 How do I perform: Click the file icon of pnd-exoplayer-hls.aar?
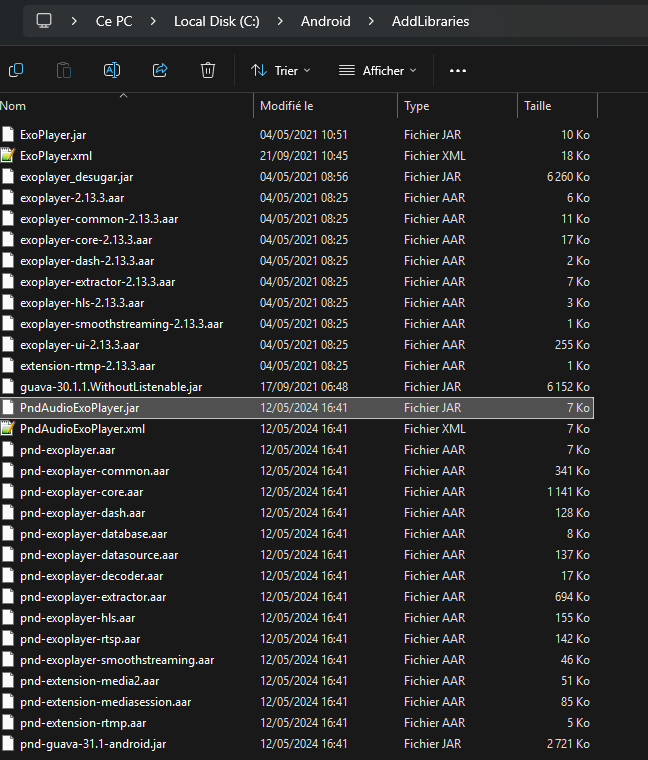[x=8, y=618]
